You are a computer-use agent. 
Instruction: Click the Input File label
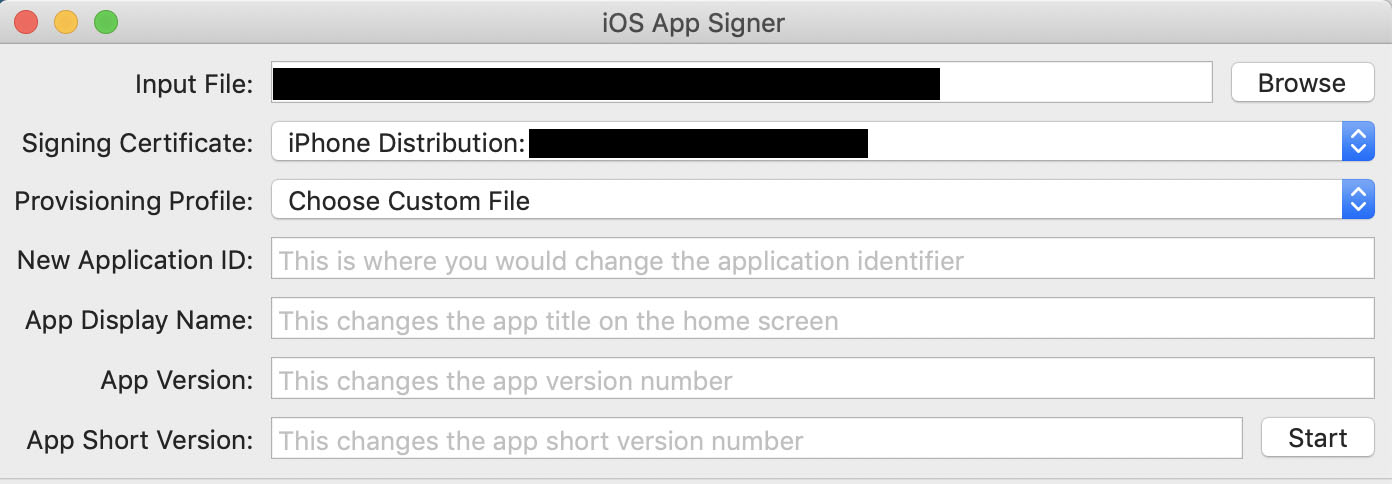(x=194, y=84)
